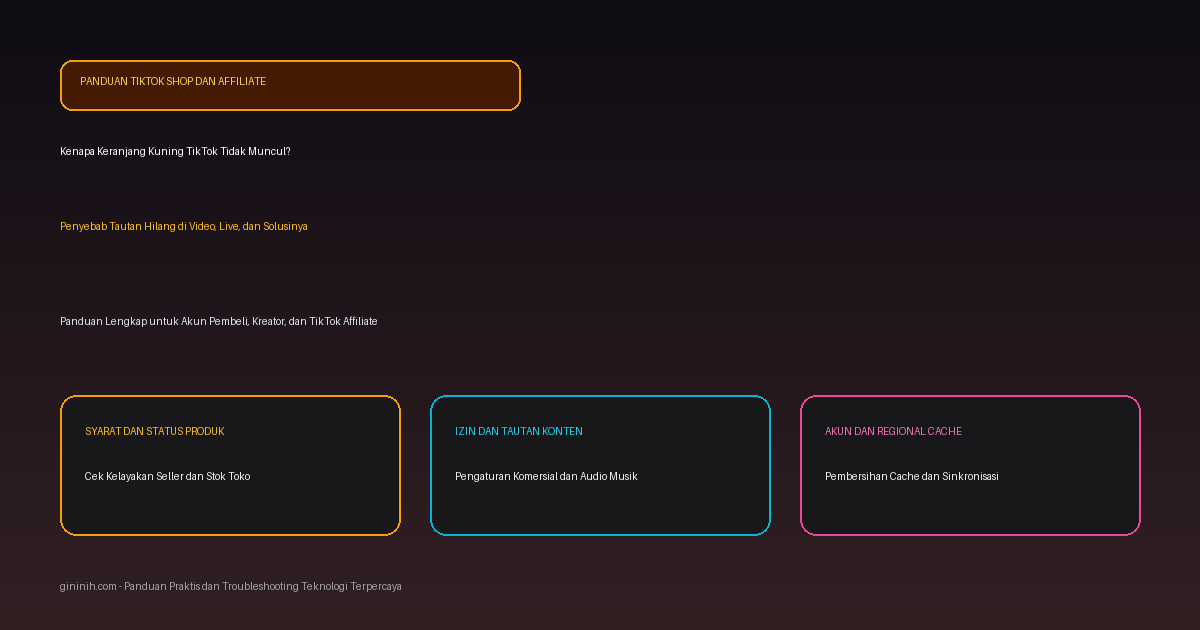This screenshot has width=1200, height=630.
Task: Select the Panduan Lengkap untuk Akun Pembeli line
Action: click(219, 321)
